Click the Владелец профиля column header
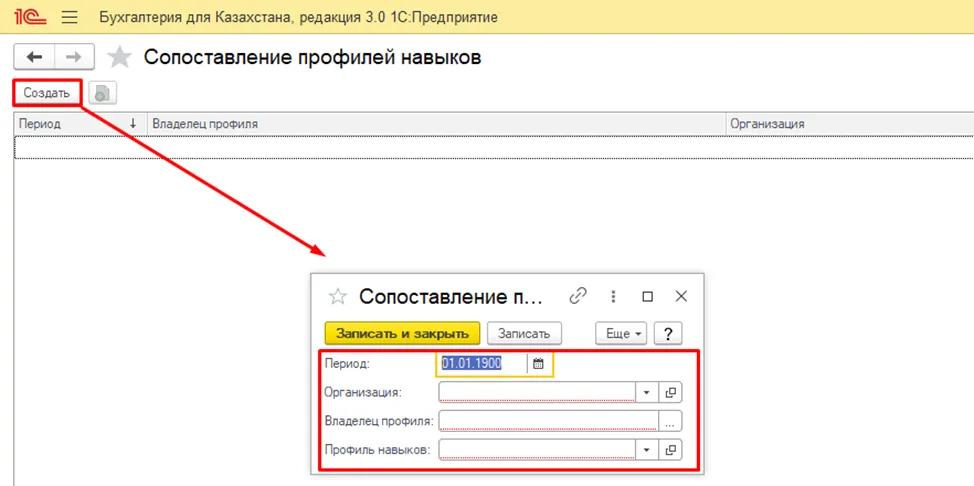974x486 pixels. [436, 124]
